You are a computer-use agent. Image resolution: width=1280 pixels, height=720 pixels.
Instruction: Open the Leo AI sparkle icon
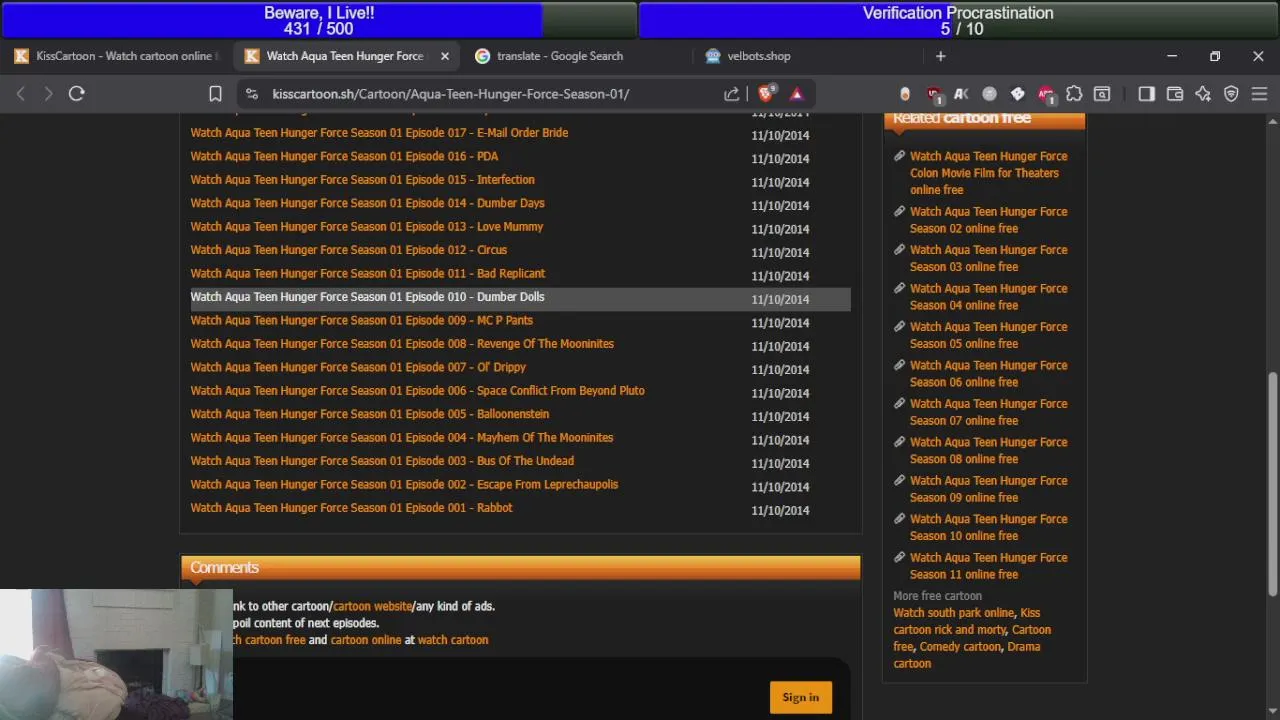pos(1203,94)
